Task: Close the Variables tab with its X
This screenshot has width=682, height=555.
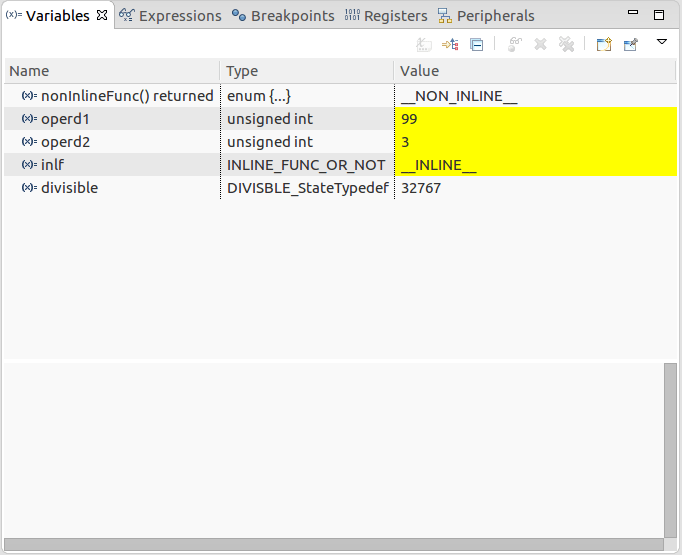Action: point(102,16)
